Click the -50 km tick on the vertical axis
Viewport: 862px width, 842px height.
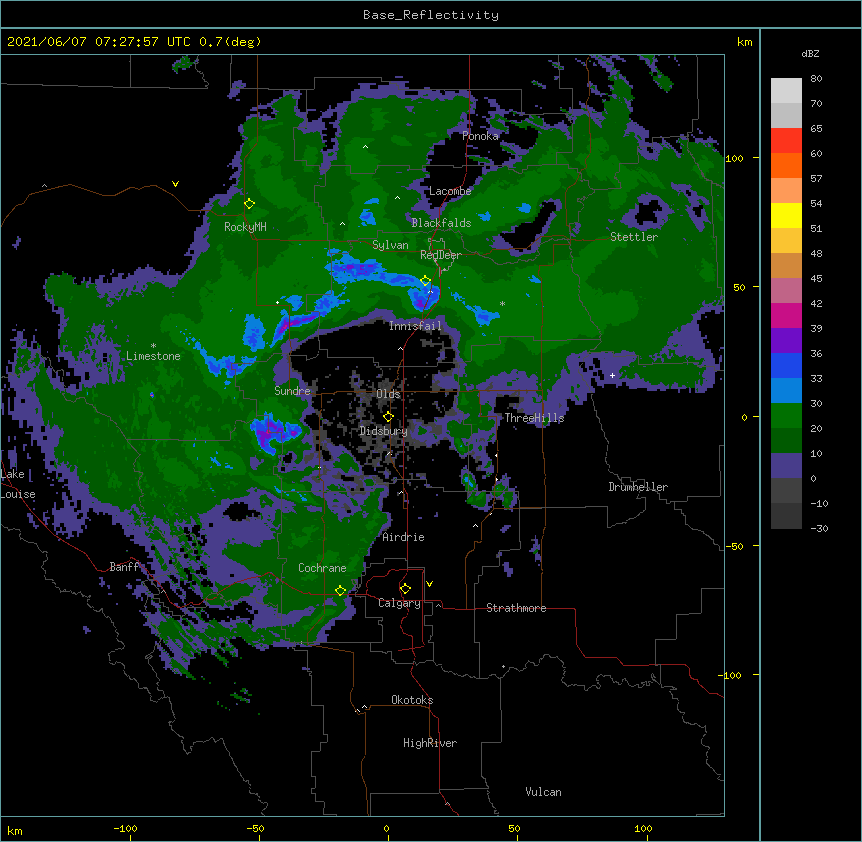pyautogui.click(x=734, y=546)
